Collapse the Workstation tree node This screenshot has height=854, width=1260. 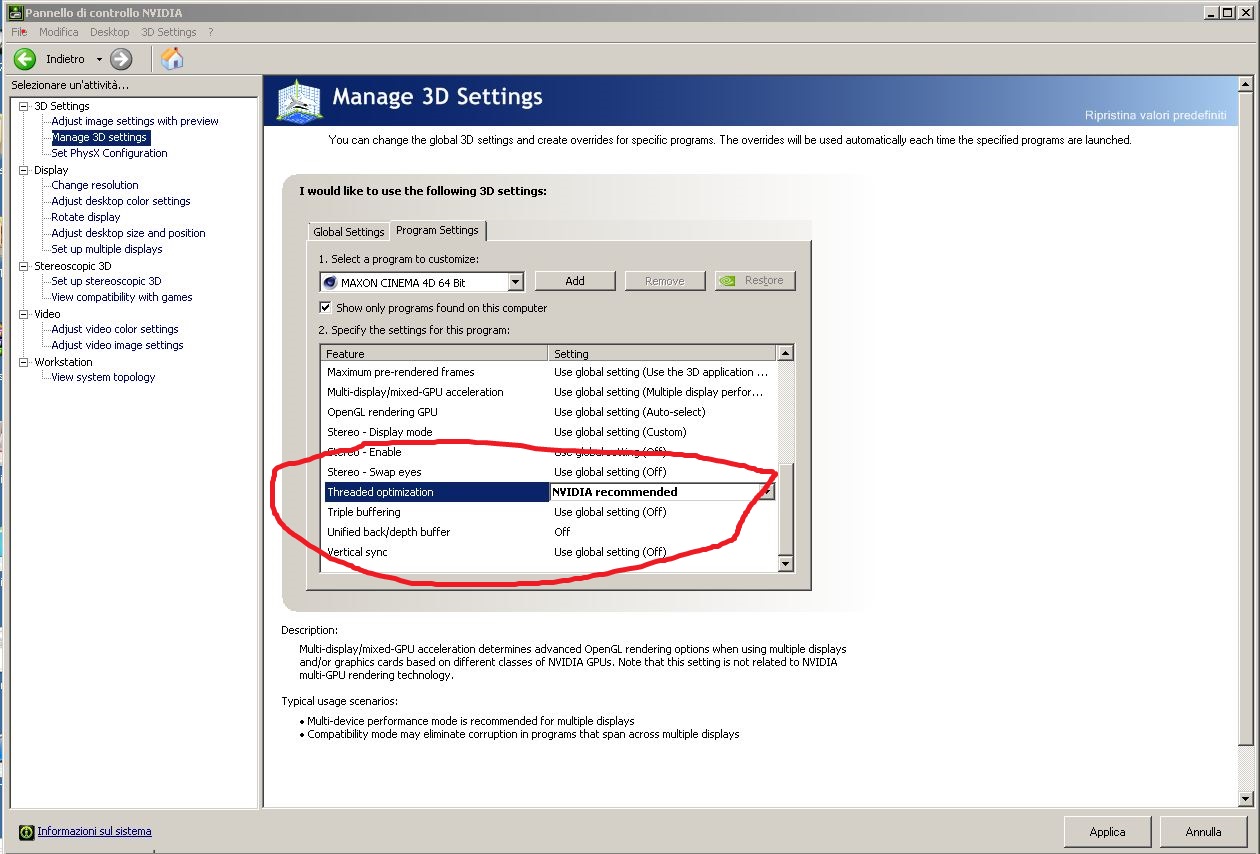point(23,362)
